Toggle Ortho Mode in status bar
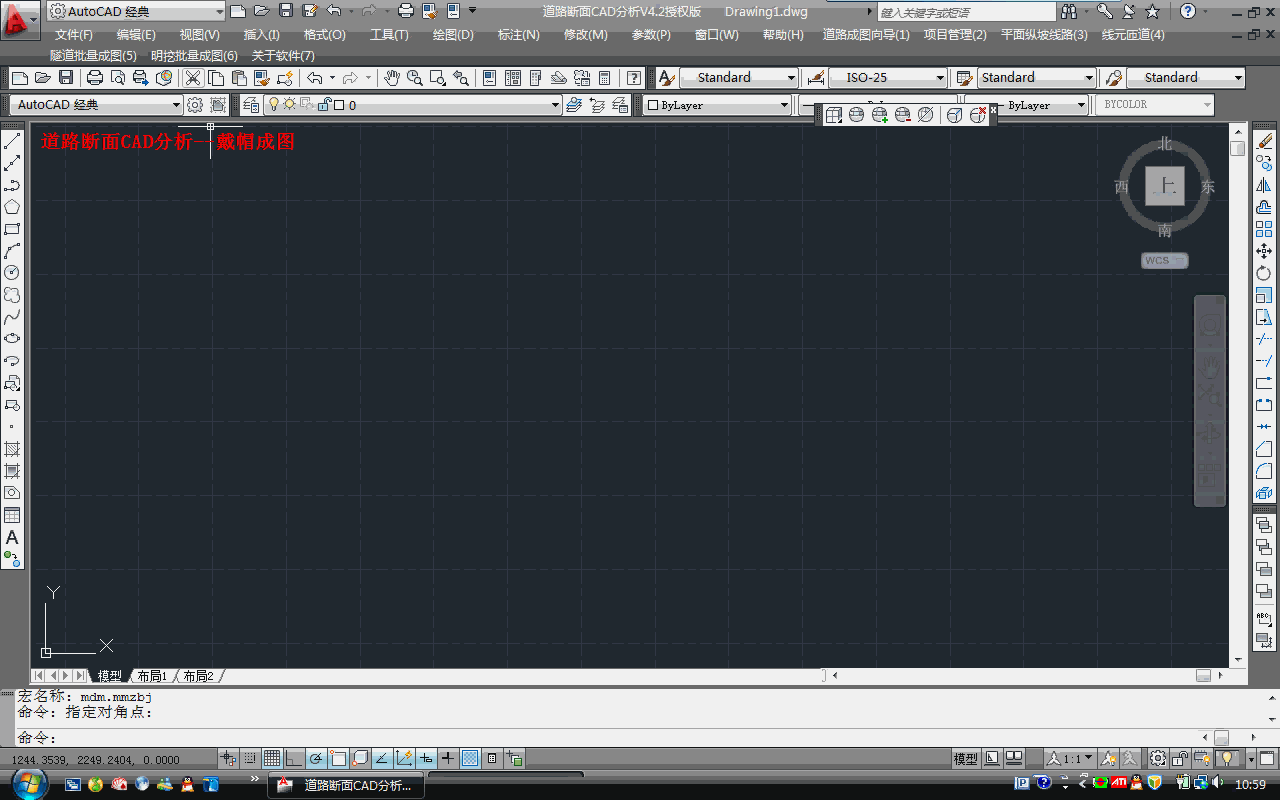 [293, 759]
